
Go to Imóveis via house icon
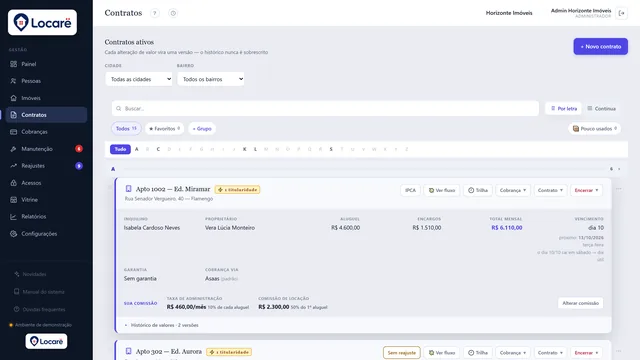13,98
